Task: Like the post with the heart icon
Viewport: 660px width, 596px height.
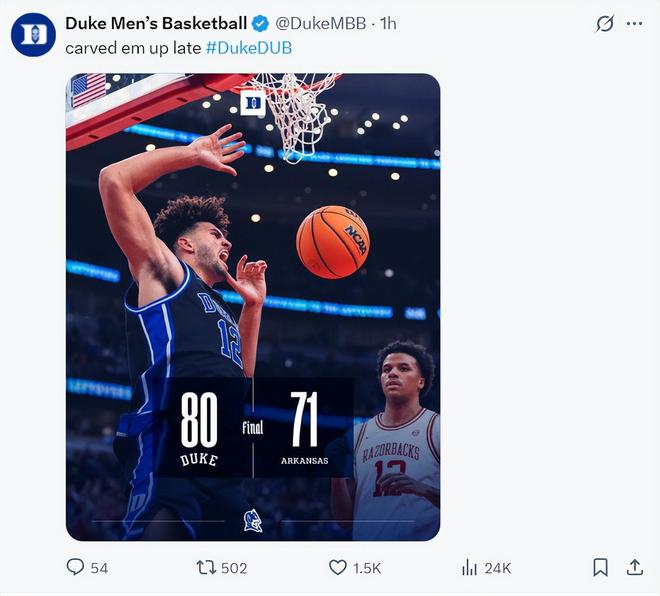Action: pyautogui.click(x=338, y=567)
